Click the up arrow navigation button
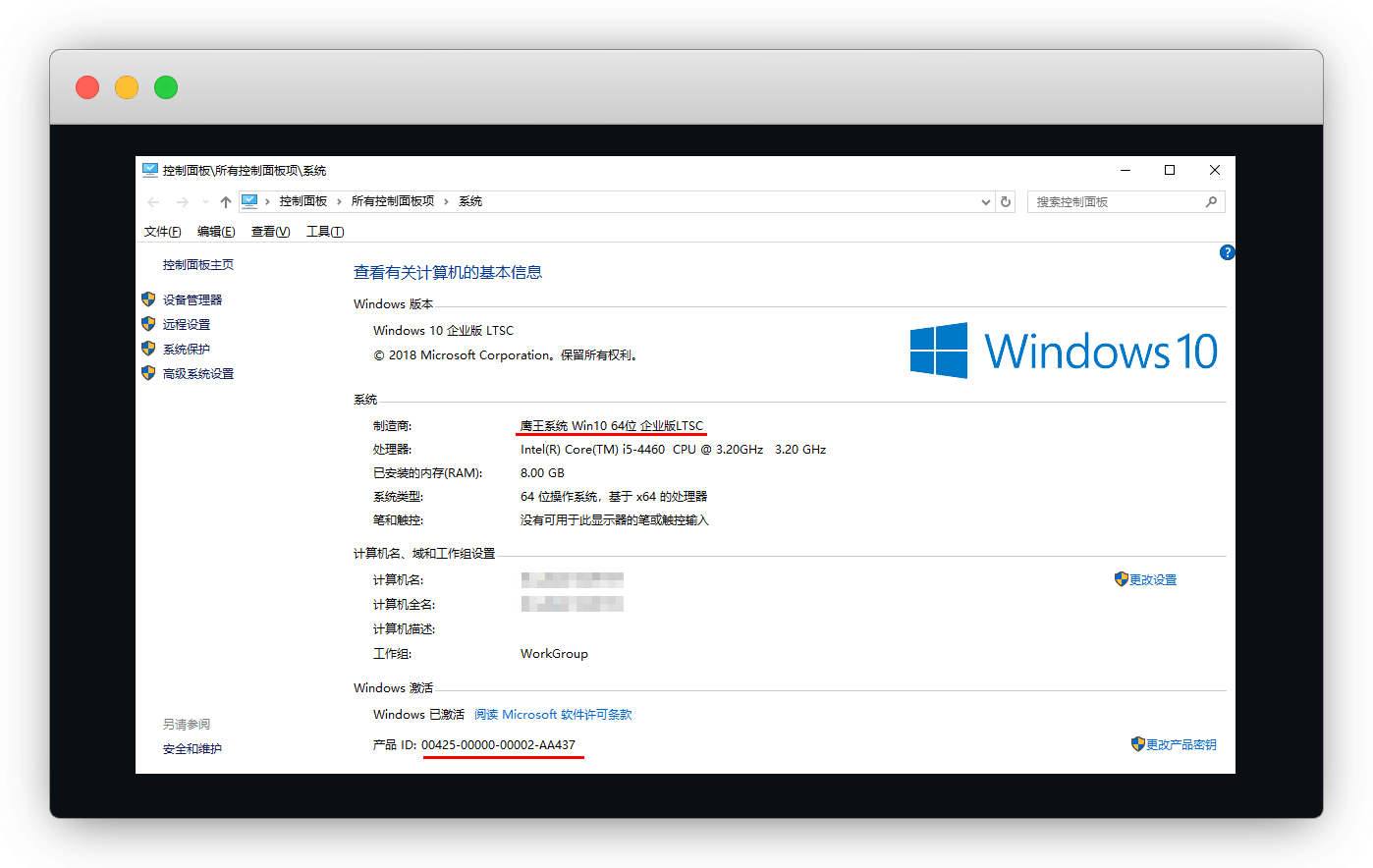Screen dimensions: 1373x868 click(x=226, y=202)
